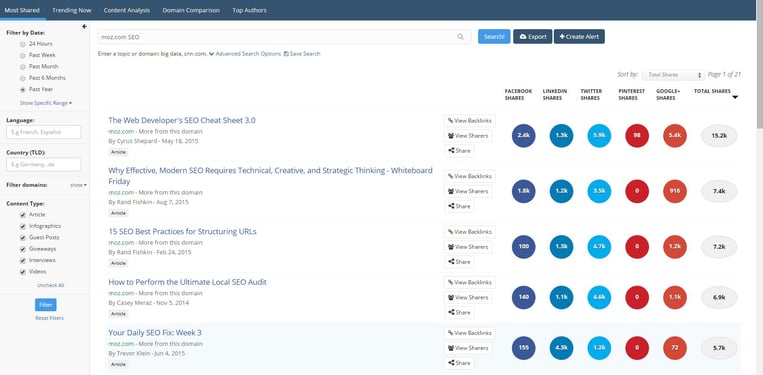Screen dimensions: 763x375
Task: Click the magnifier icon in the search box
Action: [x=460, y=36]
